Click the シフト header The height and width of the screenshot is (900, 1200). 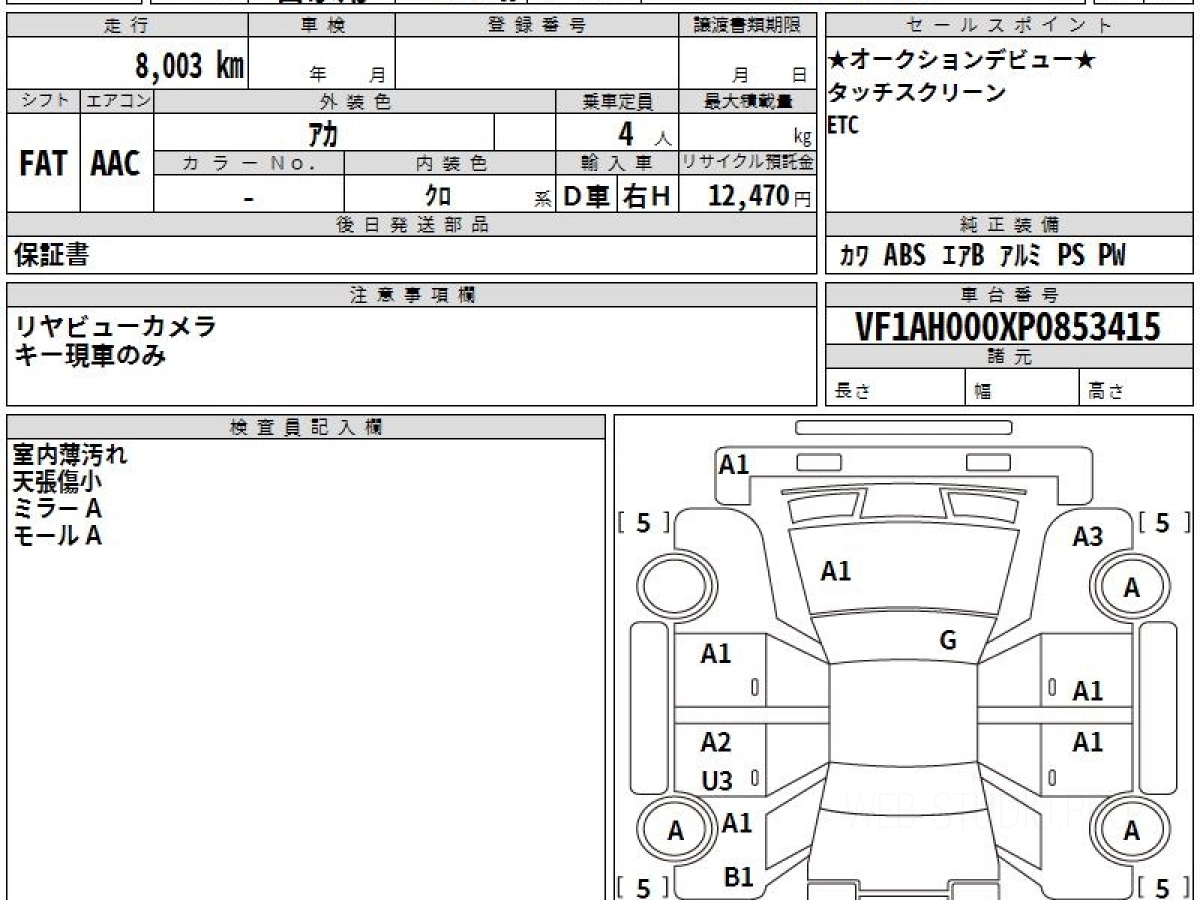pyautogui.click(x=44, y=100)
